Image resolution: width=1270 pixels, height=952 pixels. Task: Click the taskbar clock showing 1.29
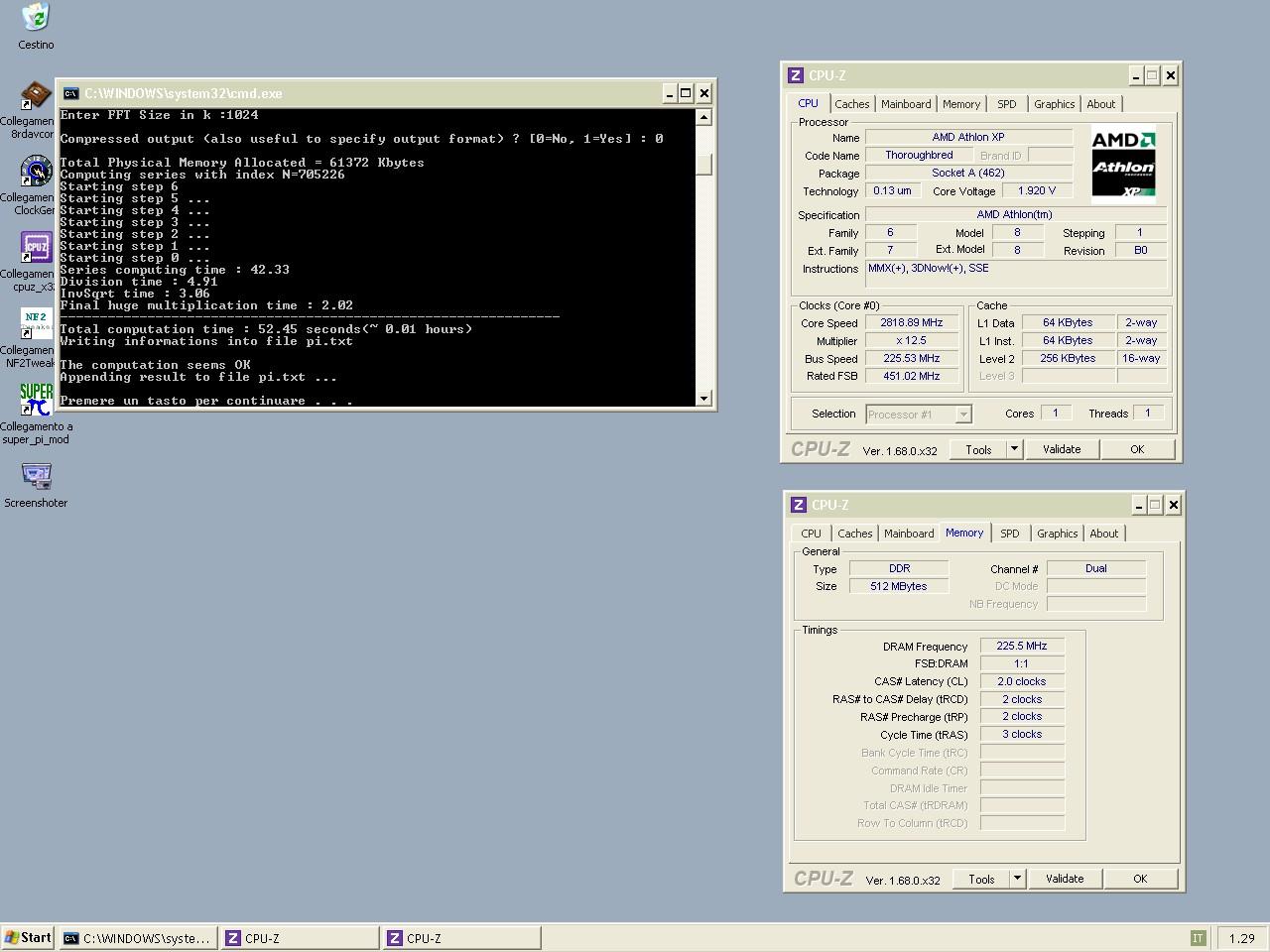click(x=1241, y=938)
